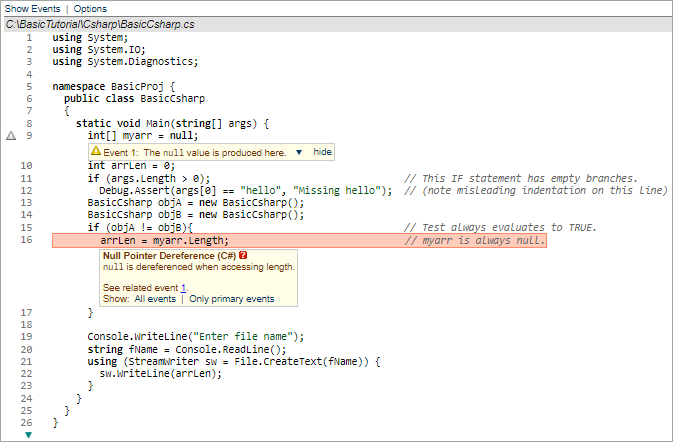Show Only primary events
Screen dimensions: 673x442
pos(231,299)
